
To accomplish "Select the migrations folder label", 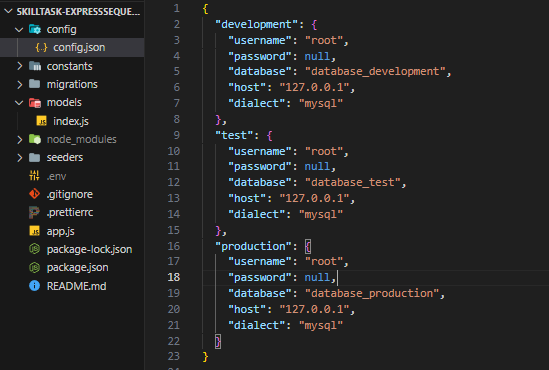I will (72, 84).
